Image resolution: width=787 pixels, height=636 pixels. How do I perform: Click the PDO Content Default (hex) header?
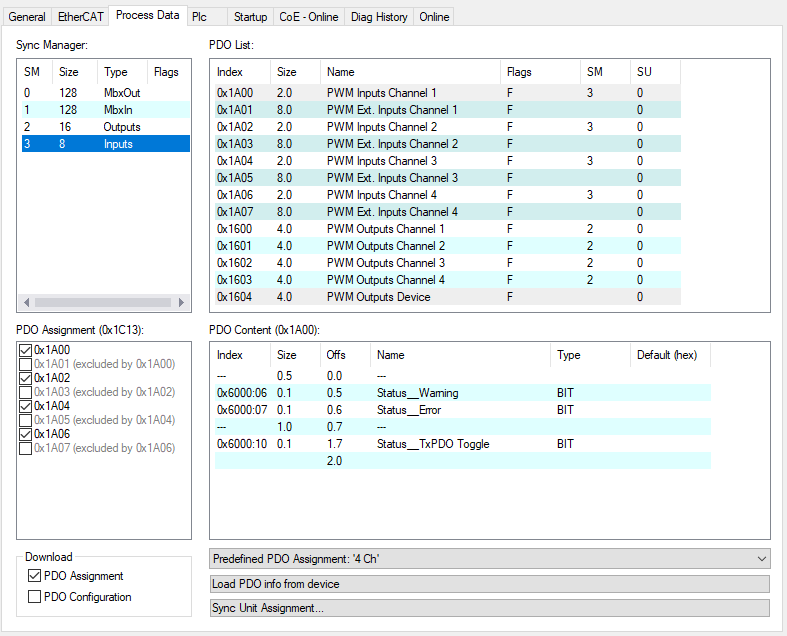click(671, 355)
